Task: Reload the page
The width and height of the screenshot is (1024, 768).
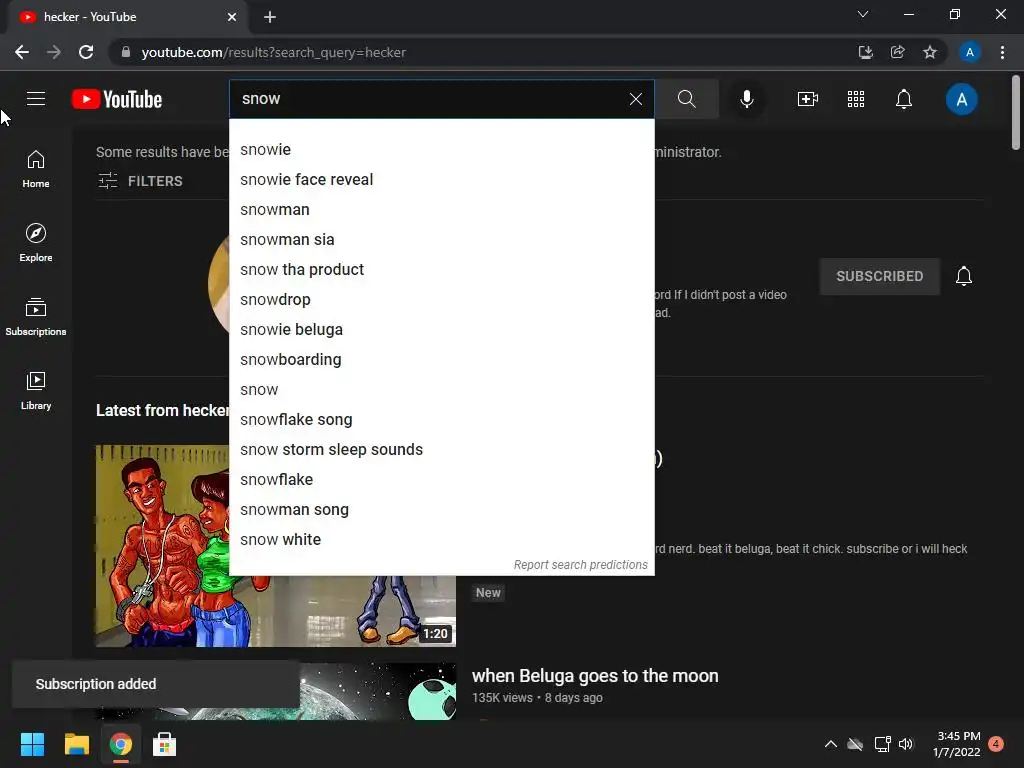Action: click(86, 52)
